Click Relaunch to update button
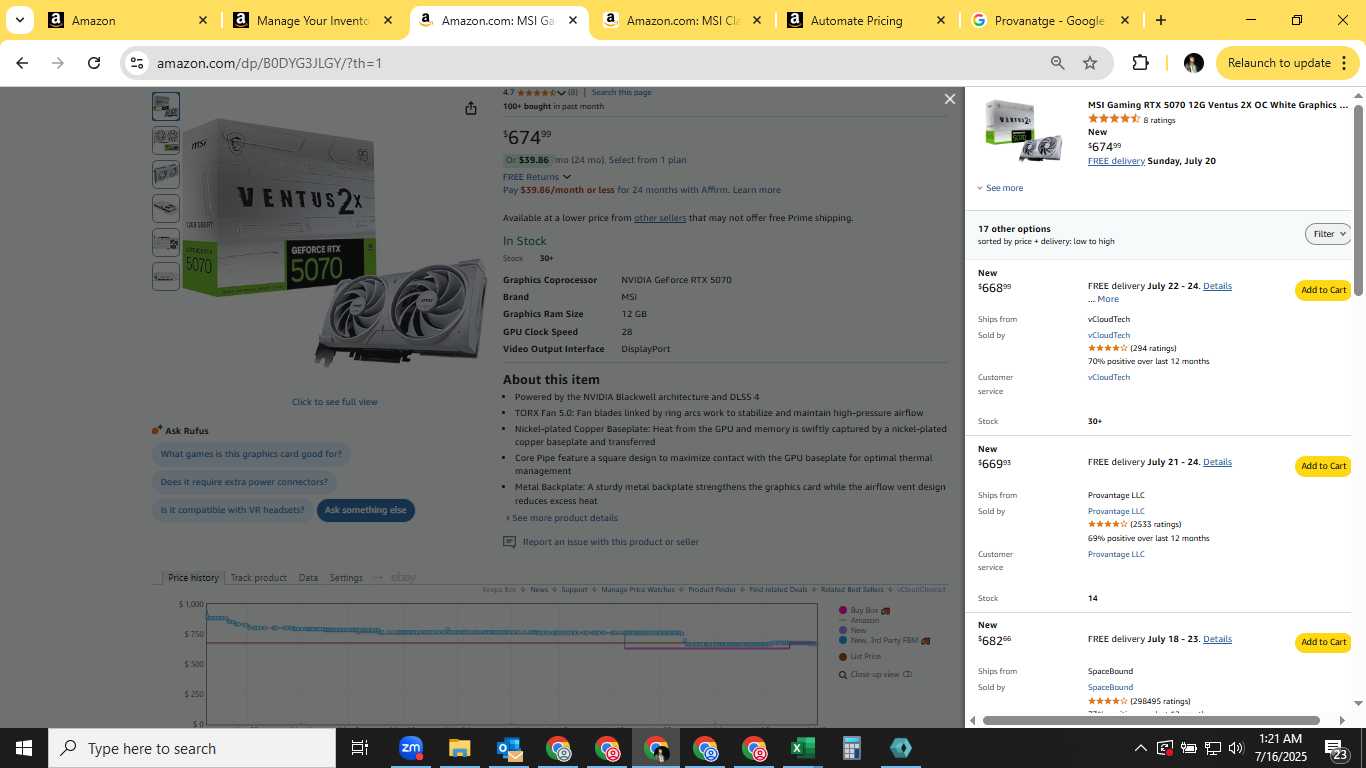The image size is (1366, 768). pyautogui.click(x=1287, y=63)
